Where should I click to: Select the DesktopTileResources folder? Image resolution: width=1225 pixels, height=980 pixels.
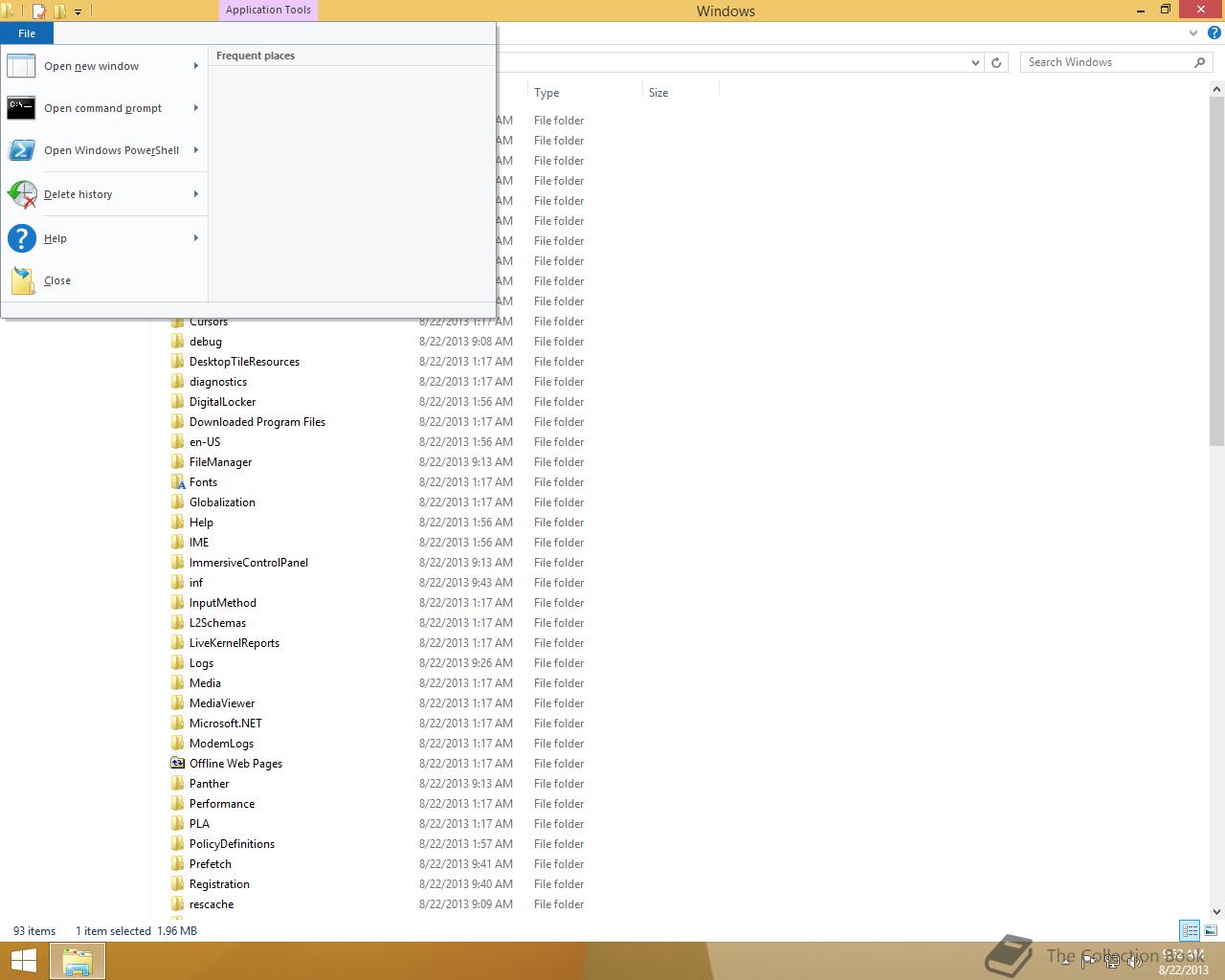pyautogui.click(x=244, y=362)
